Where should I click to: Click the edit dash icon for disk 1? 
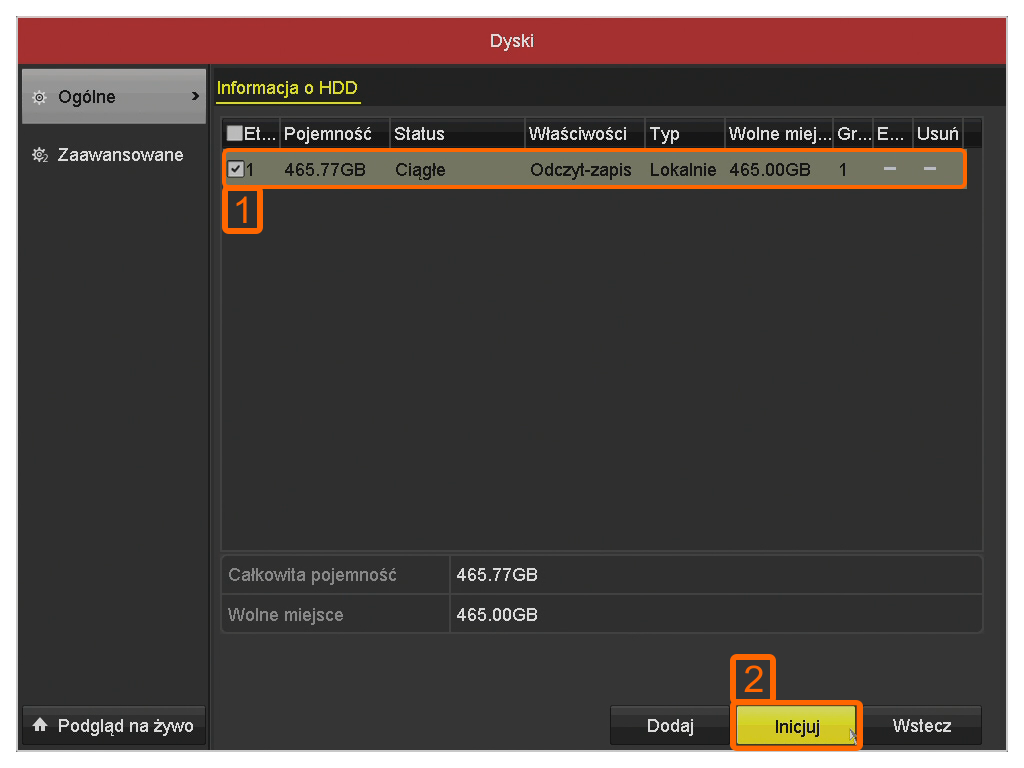[x=890, y=170]
